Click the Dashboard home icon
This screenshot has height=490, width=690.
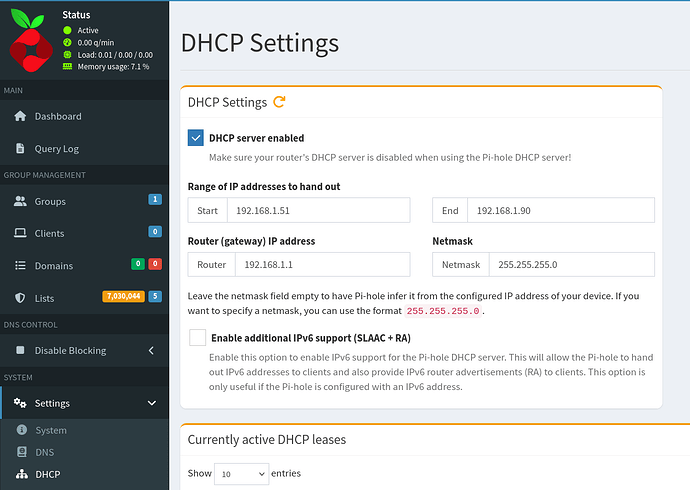pyautogui.click(x=21, y=117)
